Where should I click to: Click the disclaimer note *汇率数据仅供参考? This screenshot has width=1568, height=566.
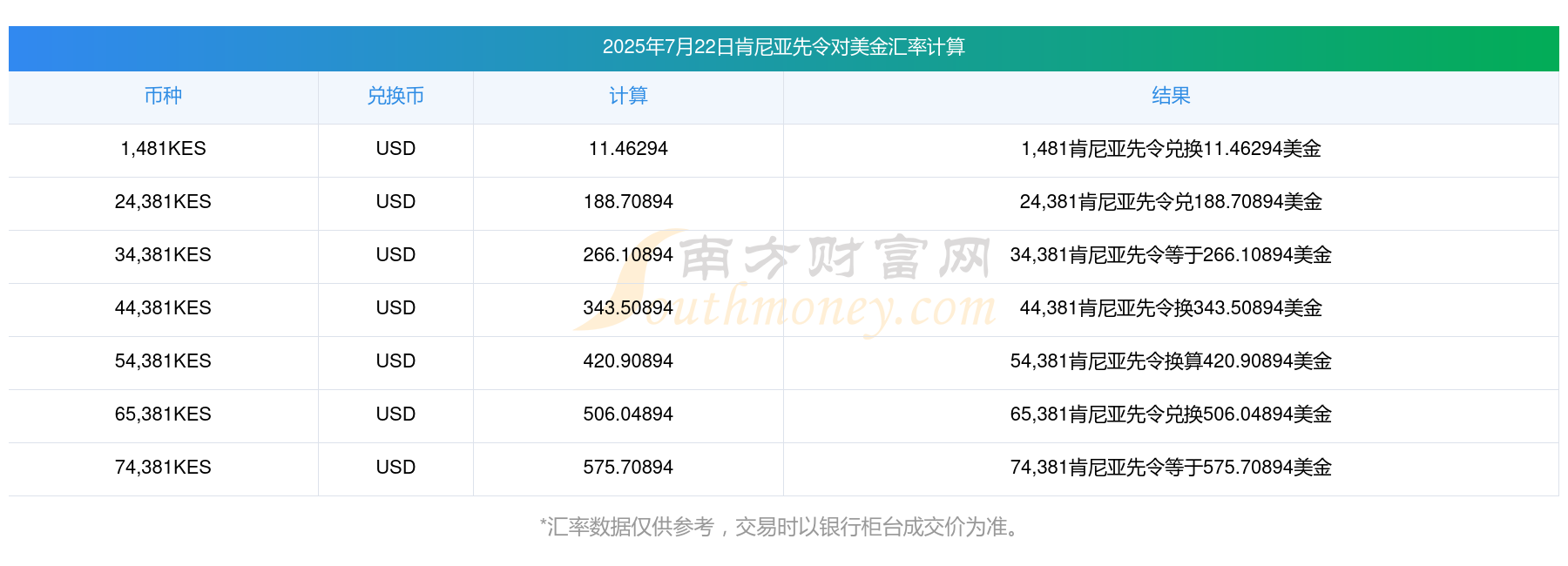pyautogui.click(x=627, y=527)
